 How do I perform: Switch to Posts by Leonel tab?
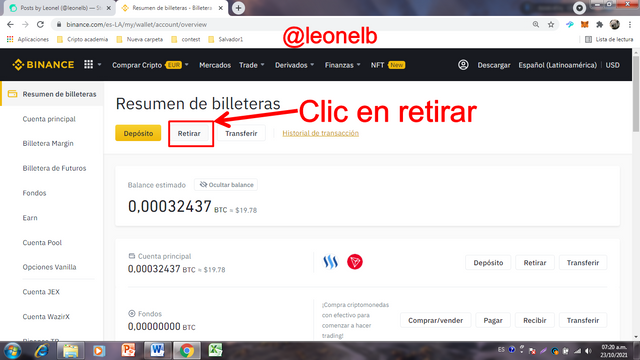pyautogui.click(x=60, y=8)
